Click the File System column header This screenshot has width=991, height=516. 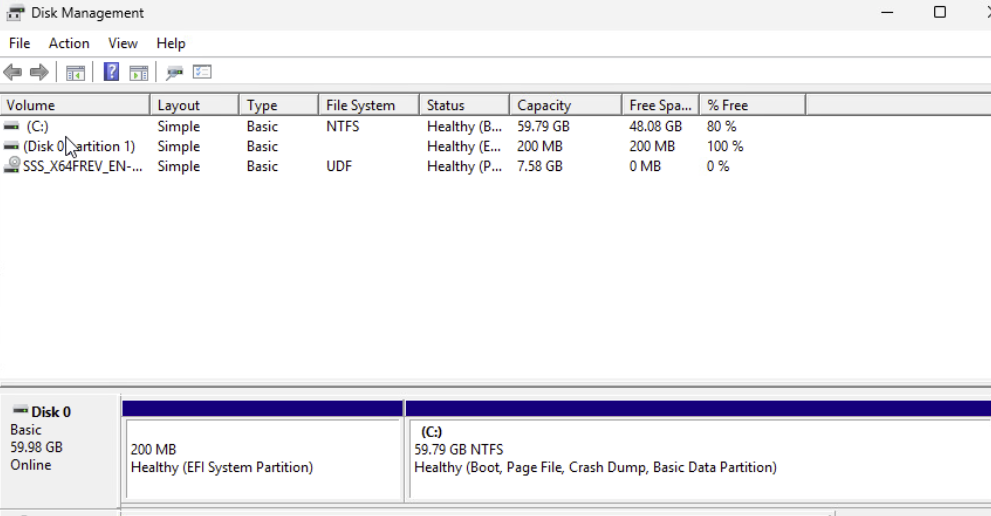[x=367, y=105]
